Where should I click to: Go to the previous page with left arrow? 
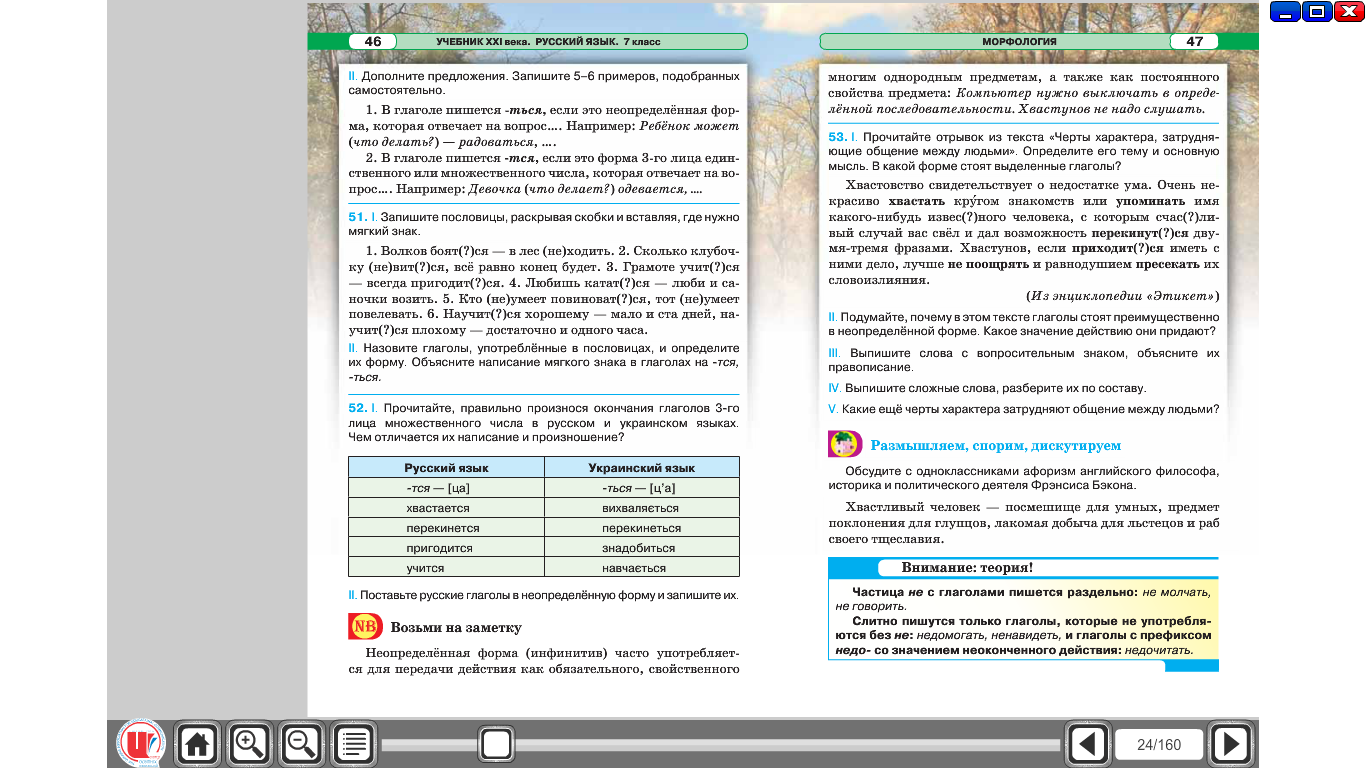[x=1088, y=744]
